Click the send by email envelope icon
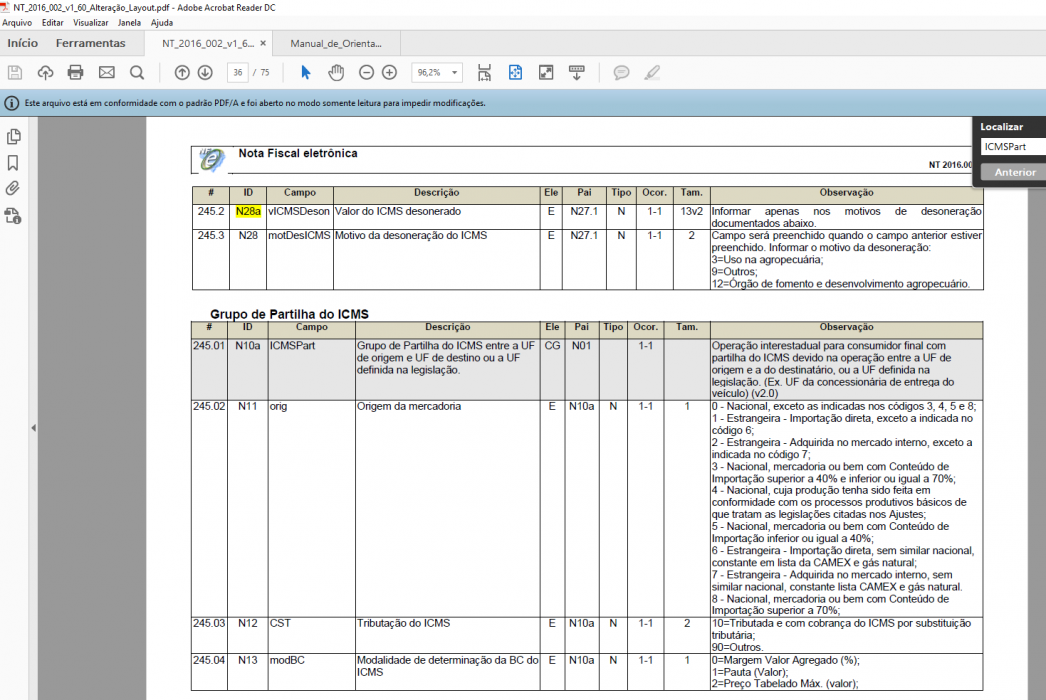Screen dimensions: 1046x700 click(x=107, y=73)
